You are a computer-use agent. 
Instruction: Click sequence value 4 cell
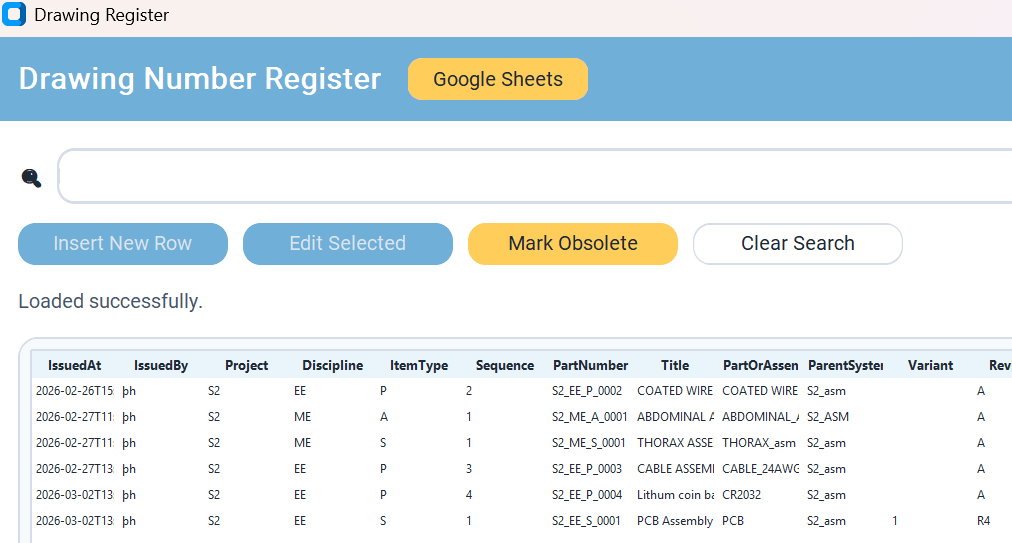(x=469, y=495)
